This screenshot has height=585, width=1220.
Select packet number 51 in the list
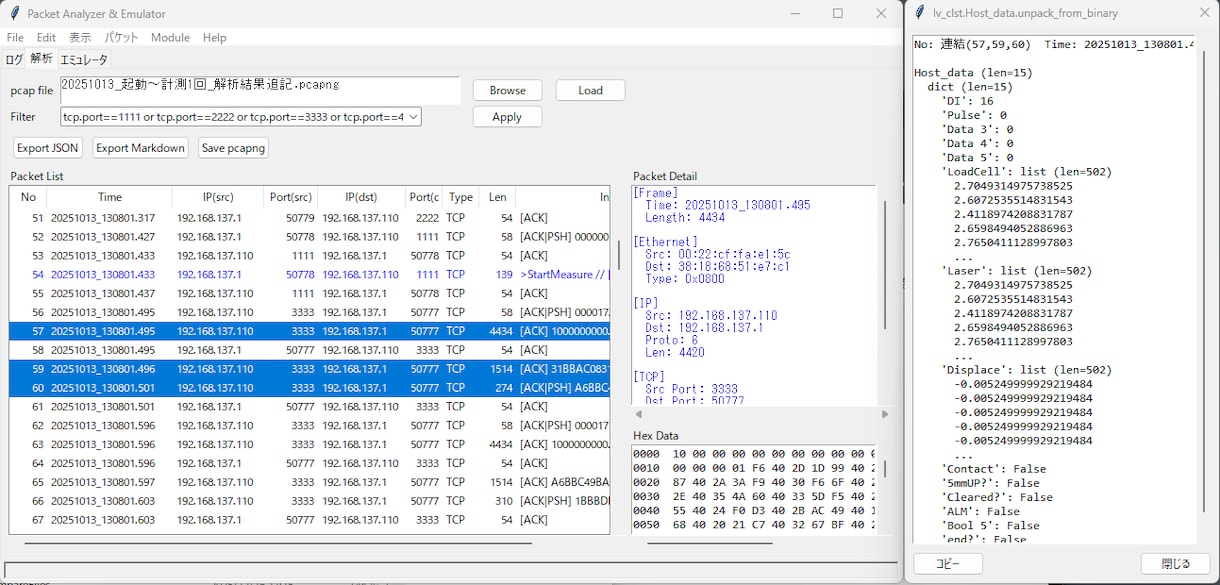click(x=310, y=218)
